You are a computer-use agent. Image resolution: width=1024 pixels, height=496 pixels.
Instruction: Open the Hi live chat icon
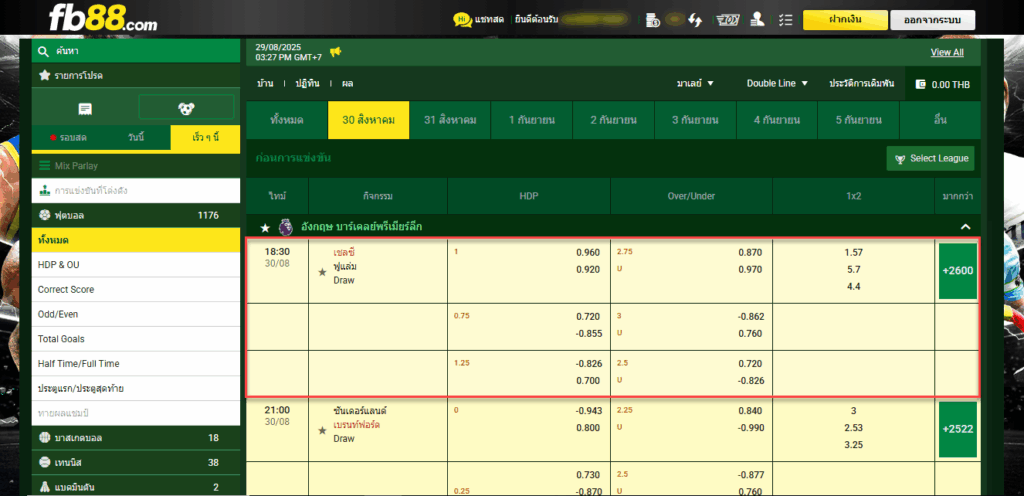pyautogui.click(x=462, y=20)
